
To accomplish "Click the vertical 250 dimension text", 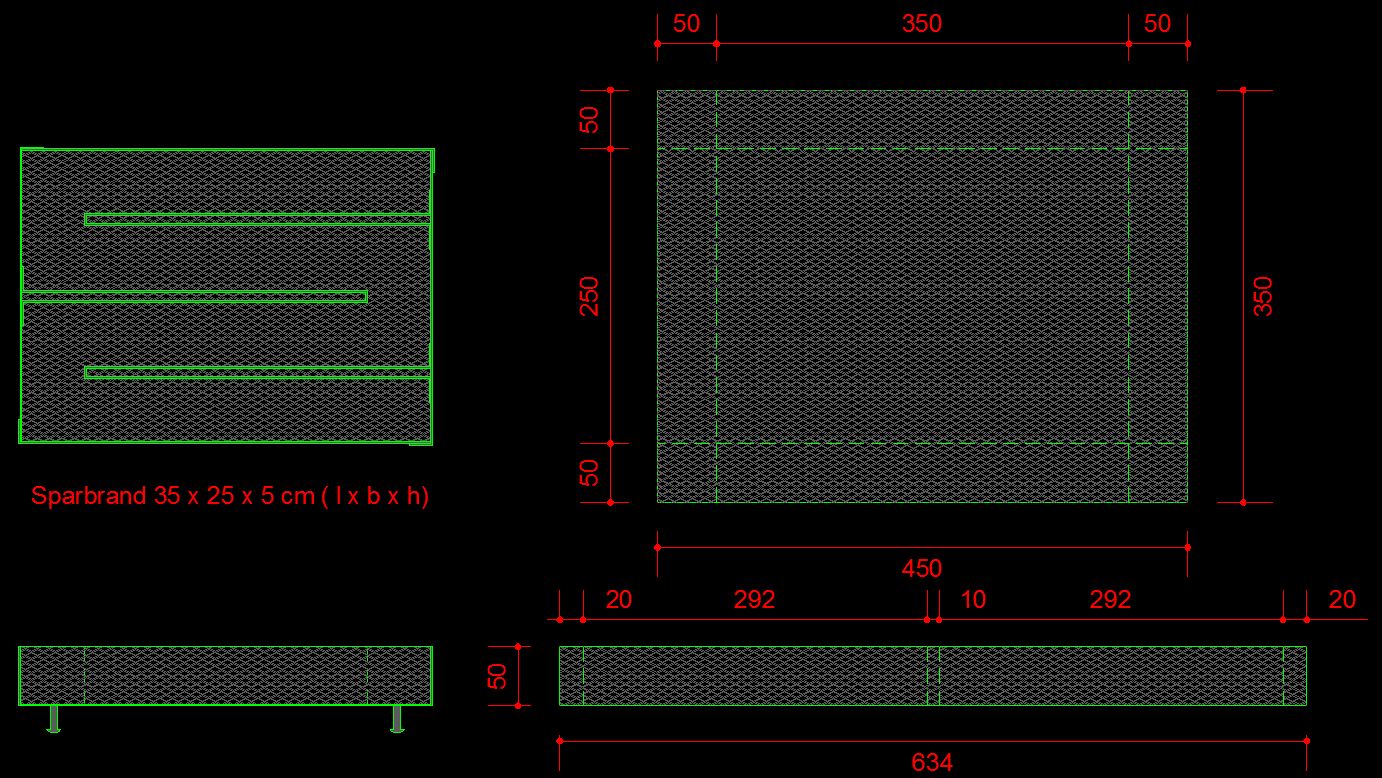I will click(590, 296).
